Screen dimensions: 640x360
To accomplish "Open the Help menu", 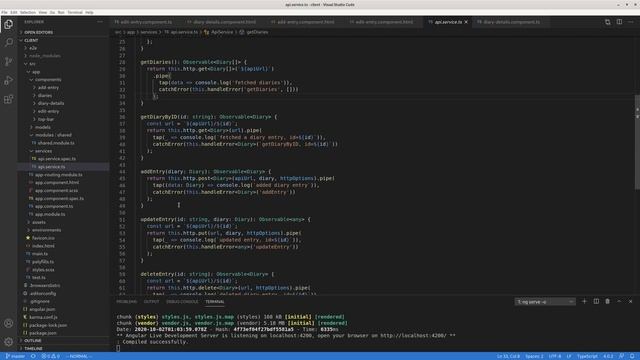I will 89,12.
